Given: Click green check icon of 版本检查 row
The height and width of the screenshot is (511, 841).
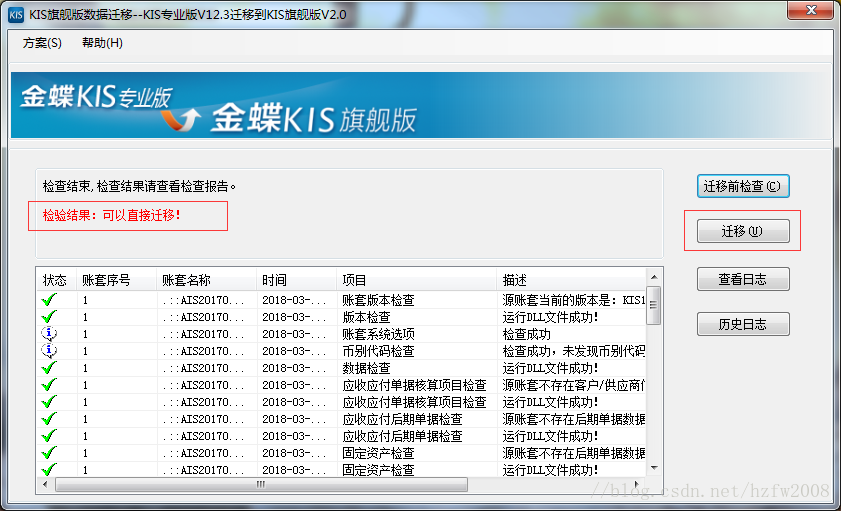Looking at the screenshot, I should click(x=49, y=317).
